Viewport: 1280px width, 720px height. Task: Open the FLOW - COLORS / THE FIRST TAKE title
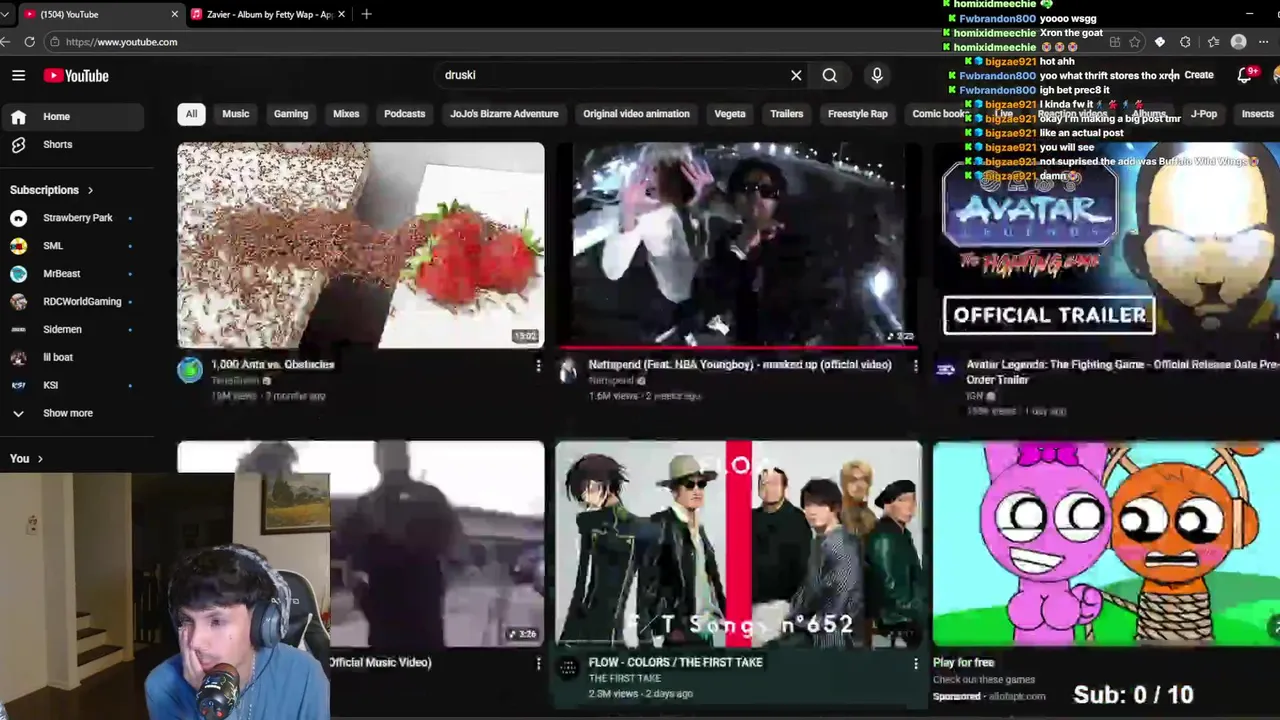tap(676, 662)
